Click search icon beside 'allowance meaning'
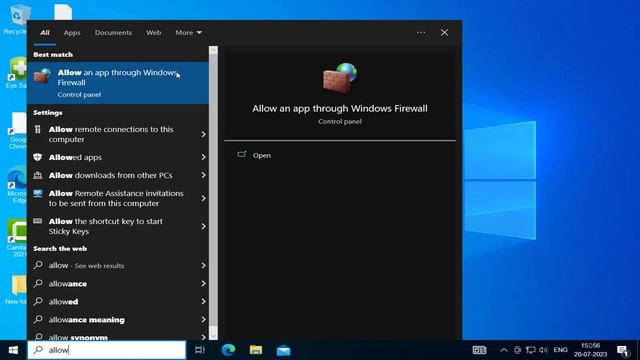The image size is (640, 360). click(38, 319)
